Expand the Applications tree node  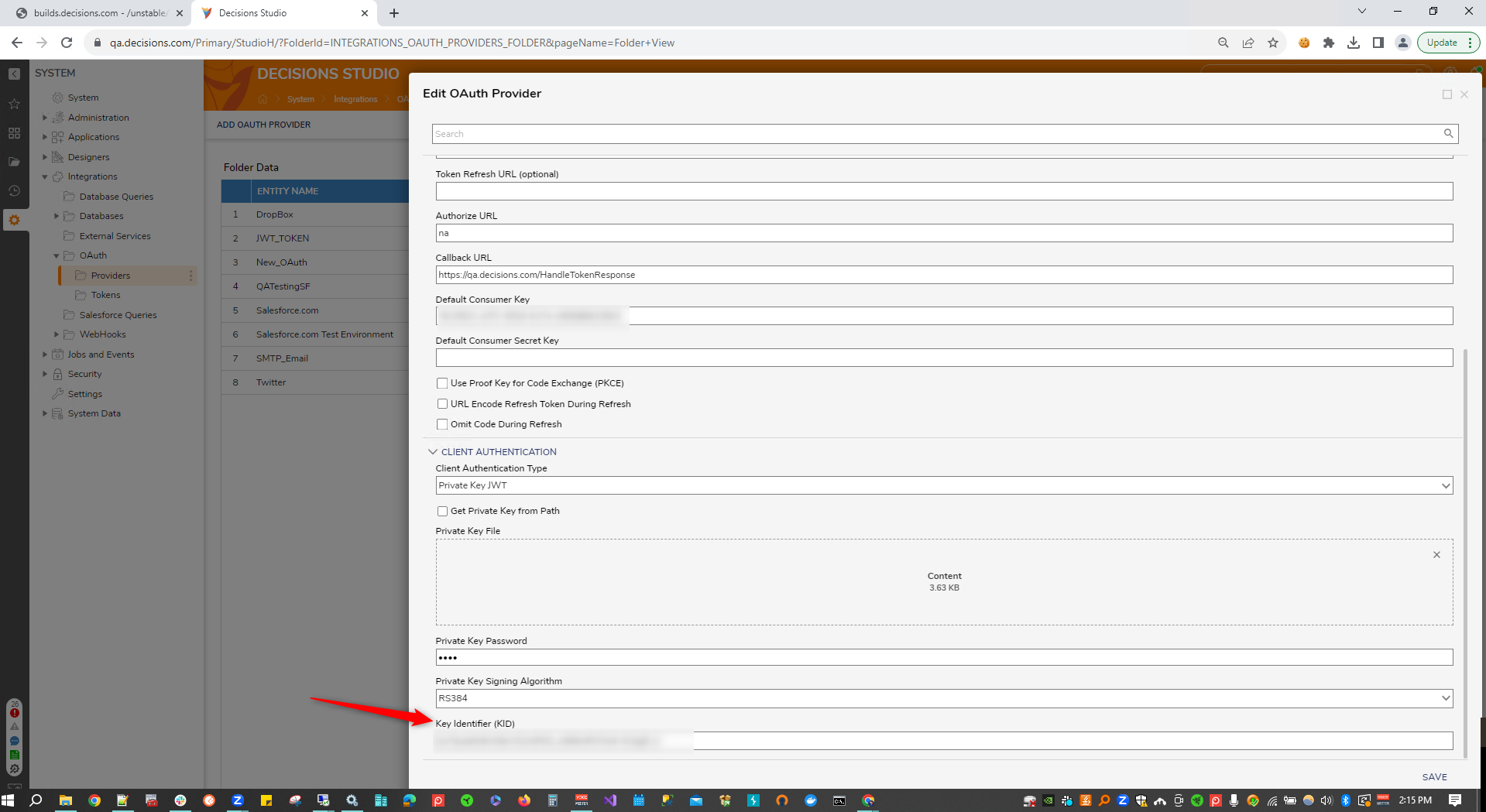pyautogui.click(x=45, y=137)
